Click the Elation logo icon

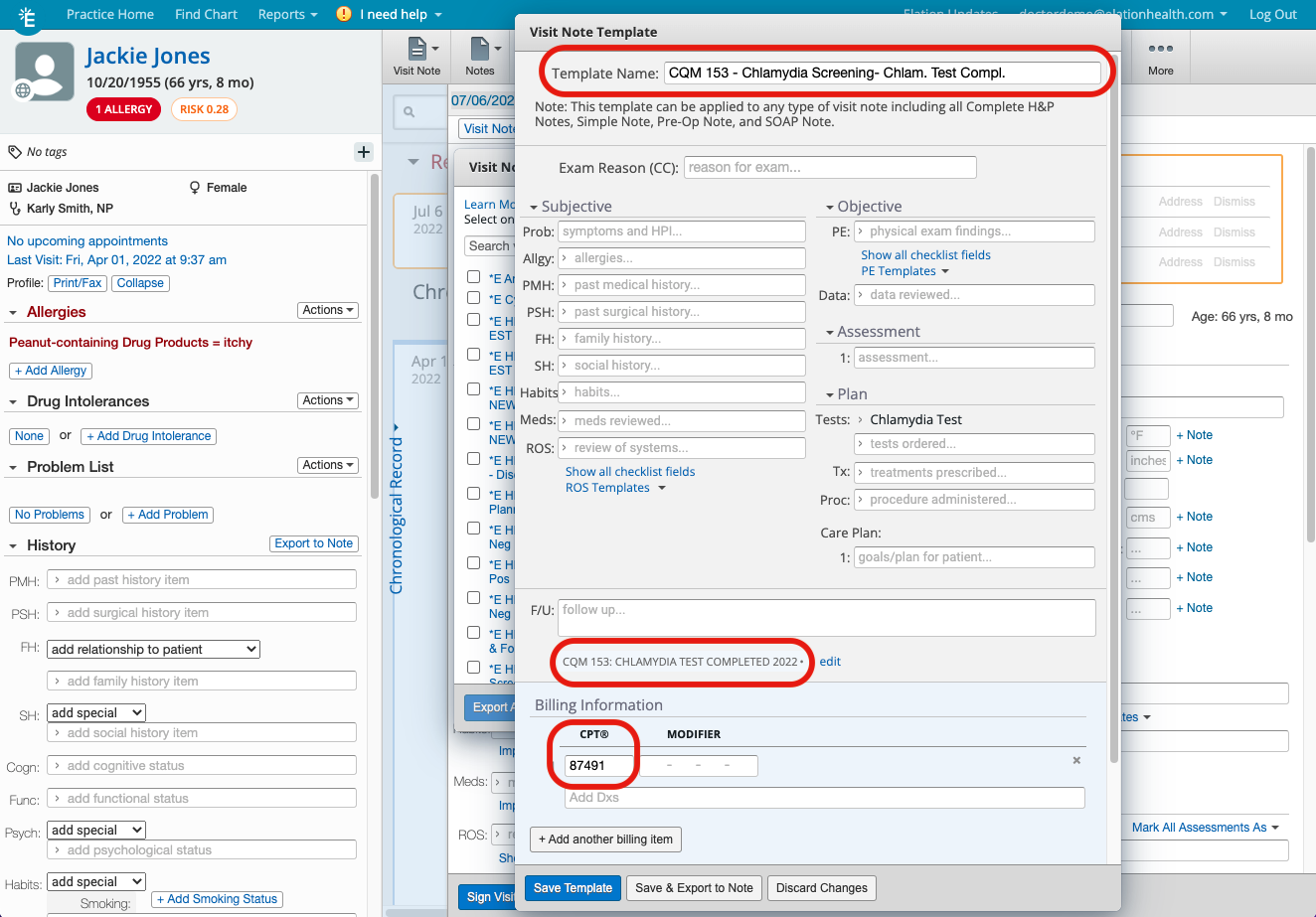(27, 16)
